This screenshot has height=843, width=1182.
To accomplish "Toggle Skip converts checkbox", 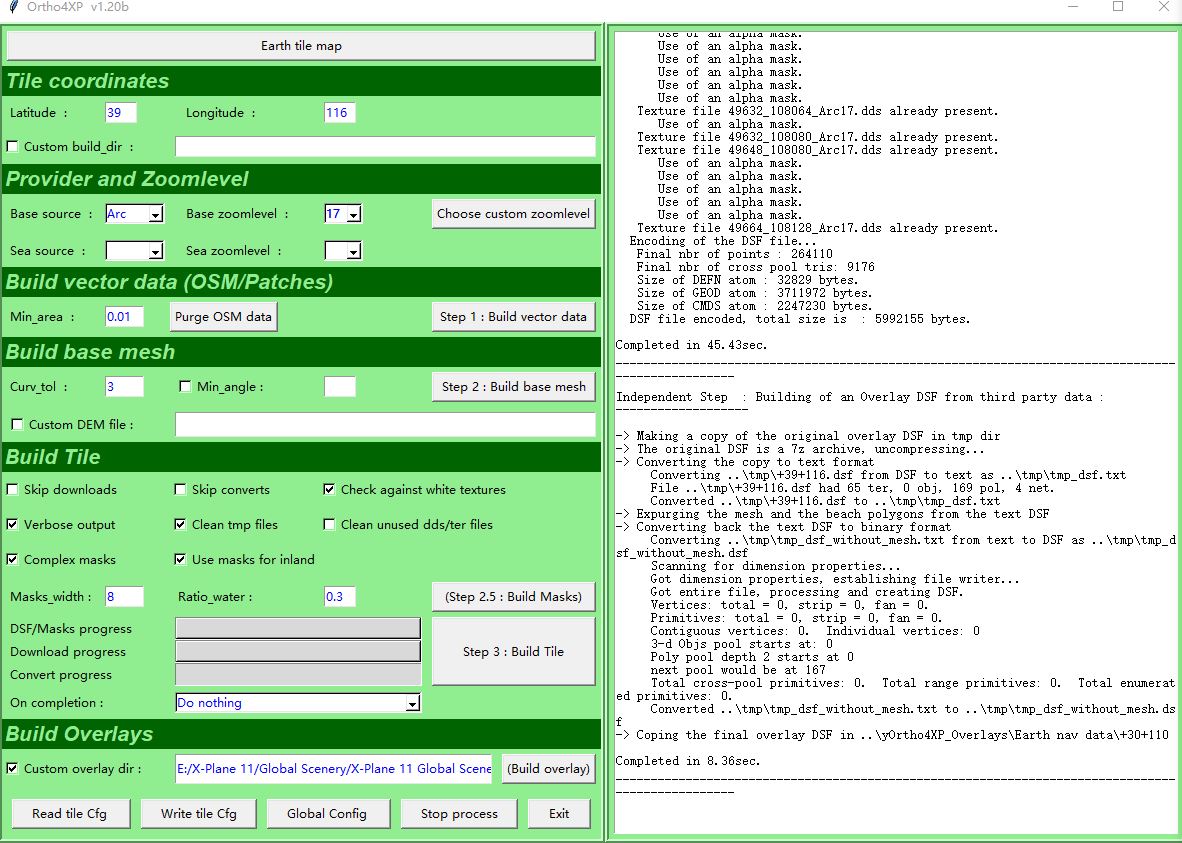I will 180,489.
